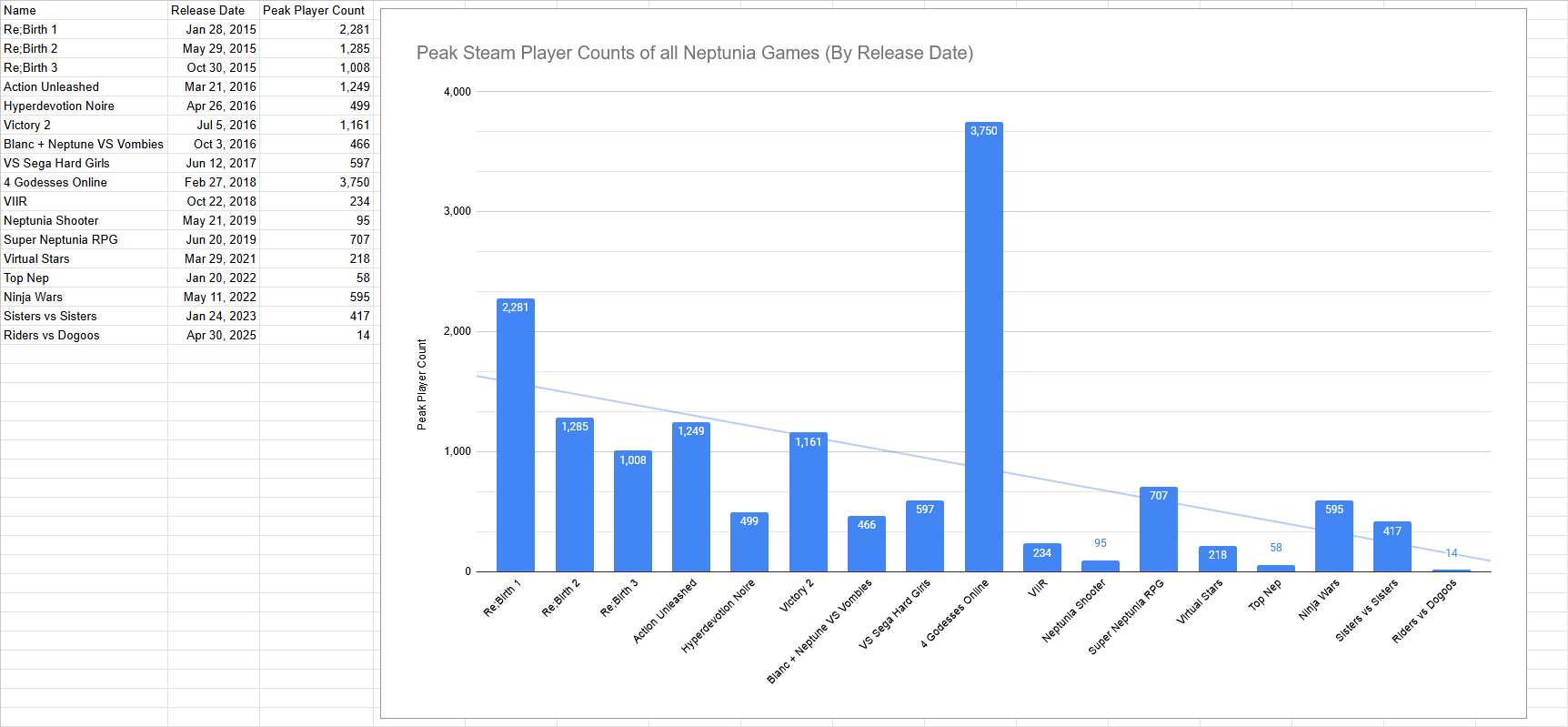Select the Sega Hard Girls bar labeled 597
Viewport: 1568px width, 727px height.
(x=925, y=536)
